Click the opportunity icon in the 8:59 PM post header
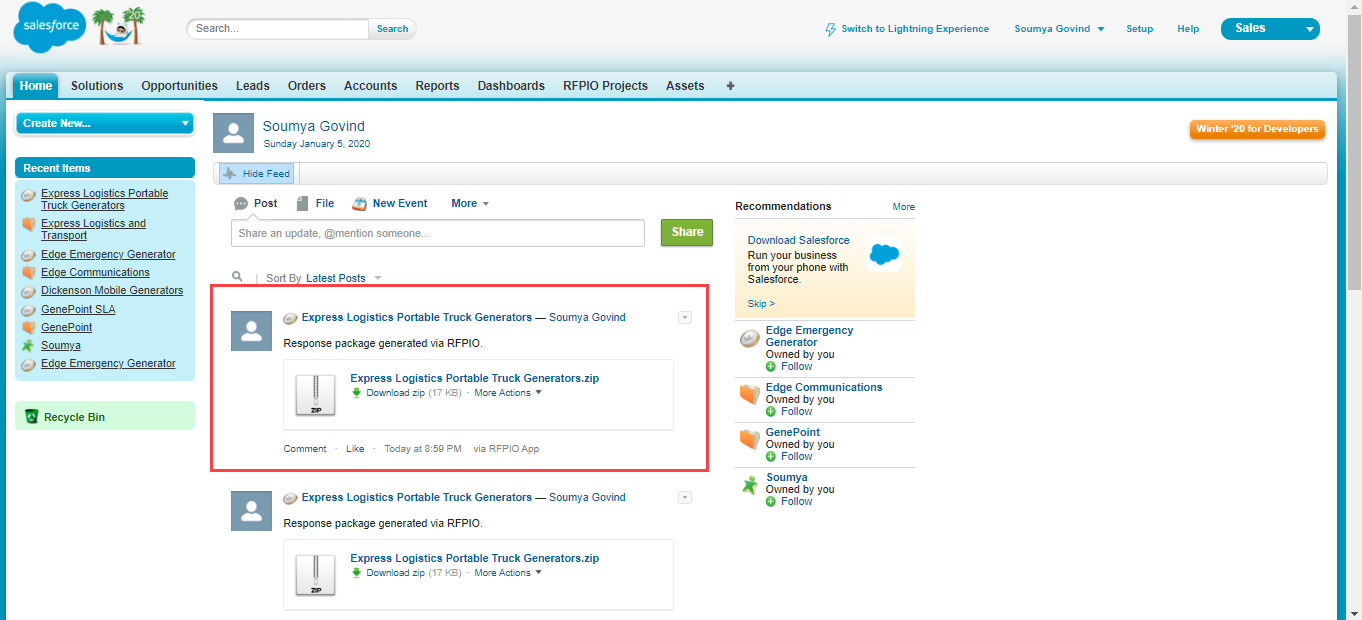This screenshot has height=620, width=1362. coord(290,318)
